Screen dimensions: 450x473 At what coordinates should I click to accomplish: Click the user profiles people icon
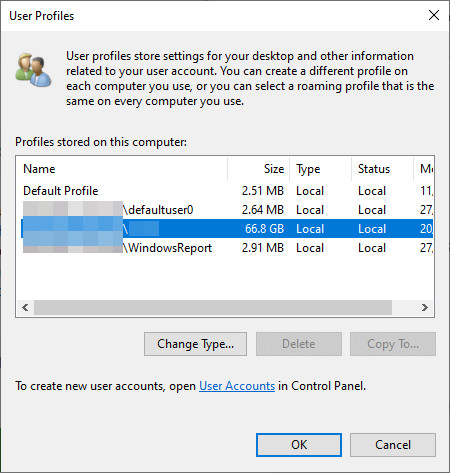(x=33, y=70)
